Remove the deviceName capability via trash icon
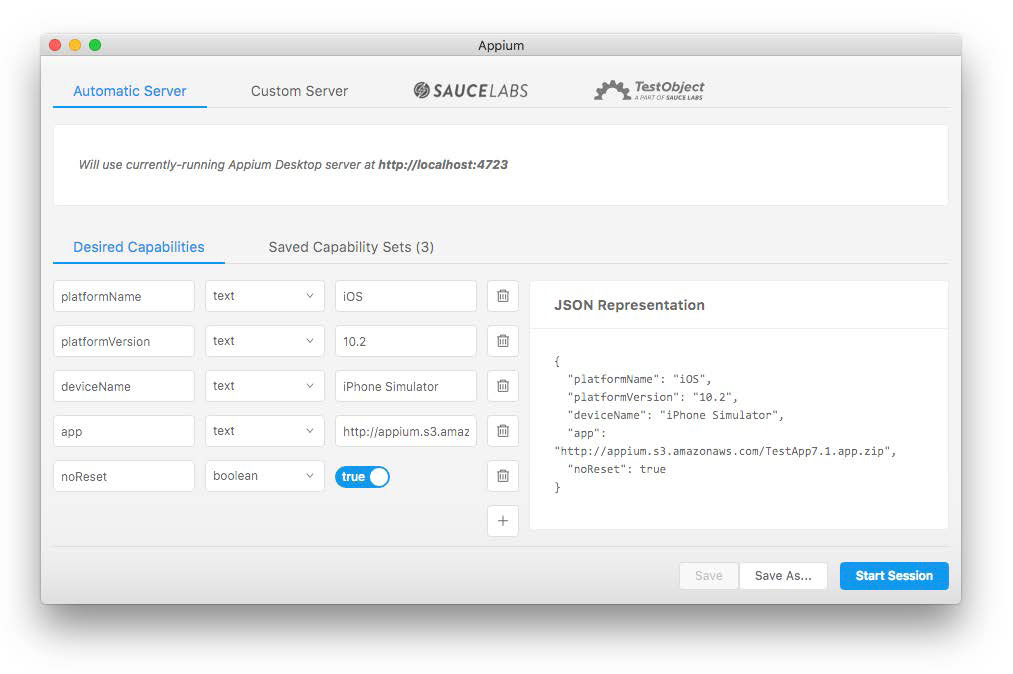Screen dimensions: 1013x674 (x=502, y=386)
